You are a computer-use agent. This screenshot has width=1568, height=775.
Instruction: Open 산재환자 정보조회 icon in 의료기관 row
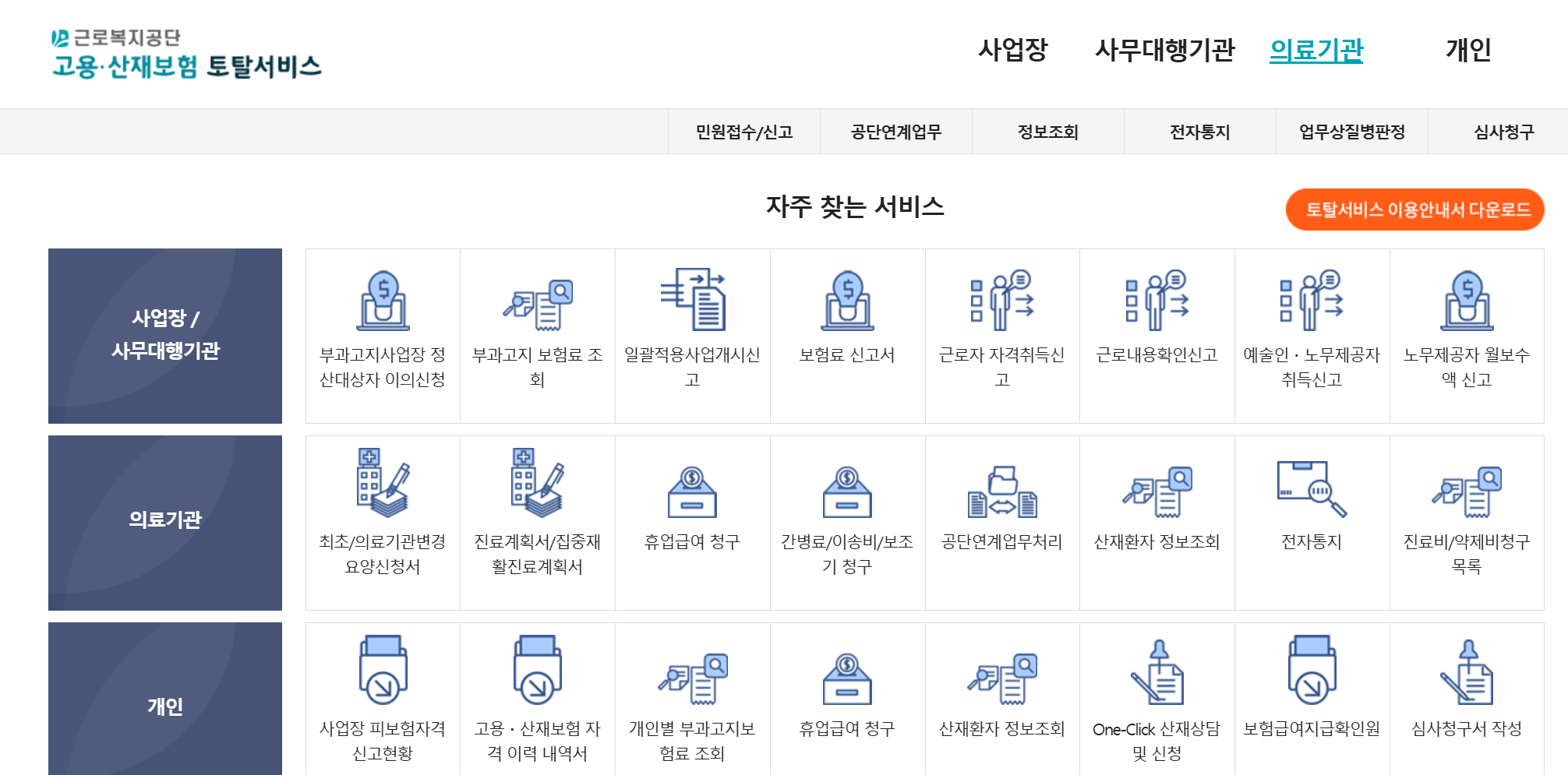(1157, 492)
